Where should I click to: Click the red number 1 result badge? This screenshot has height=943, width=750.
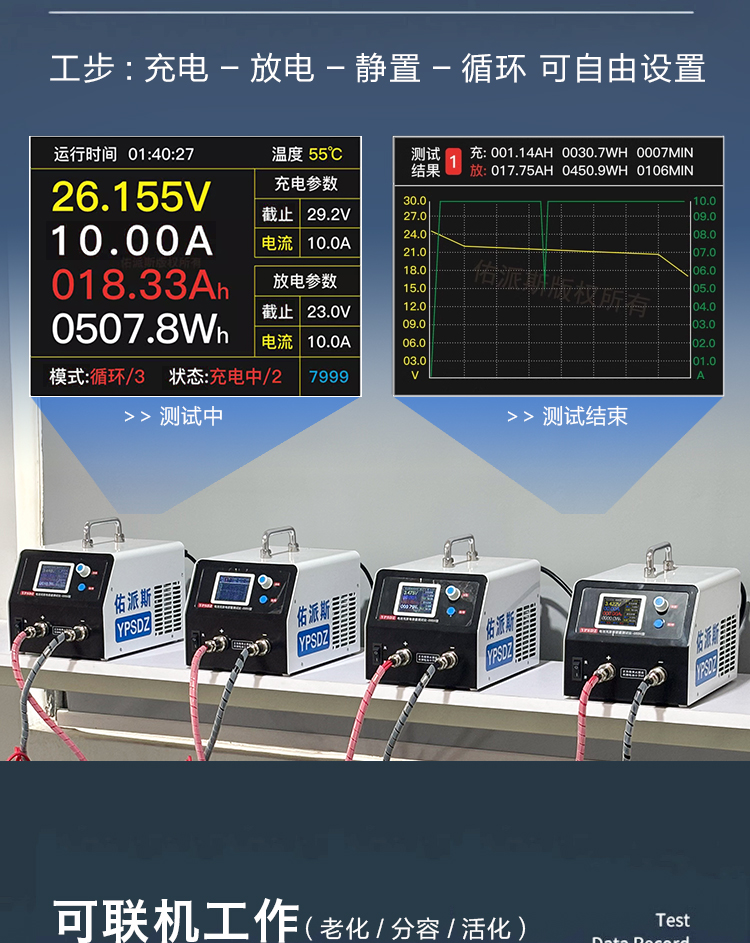point(453,162)
